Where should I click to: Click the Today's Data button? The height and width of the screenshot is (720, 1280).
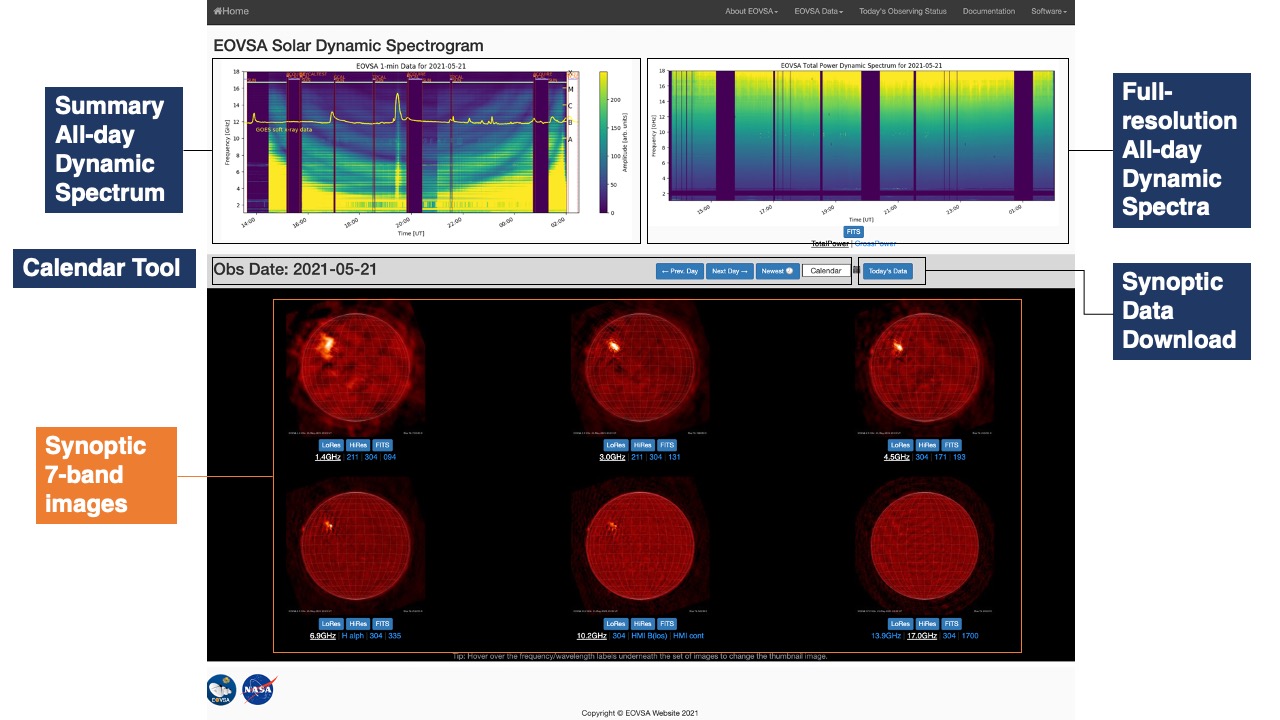pyautogui.click(x=888, y=271)
